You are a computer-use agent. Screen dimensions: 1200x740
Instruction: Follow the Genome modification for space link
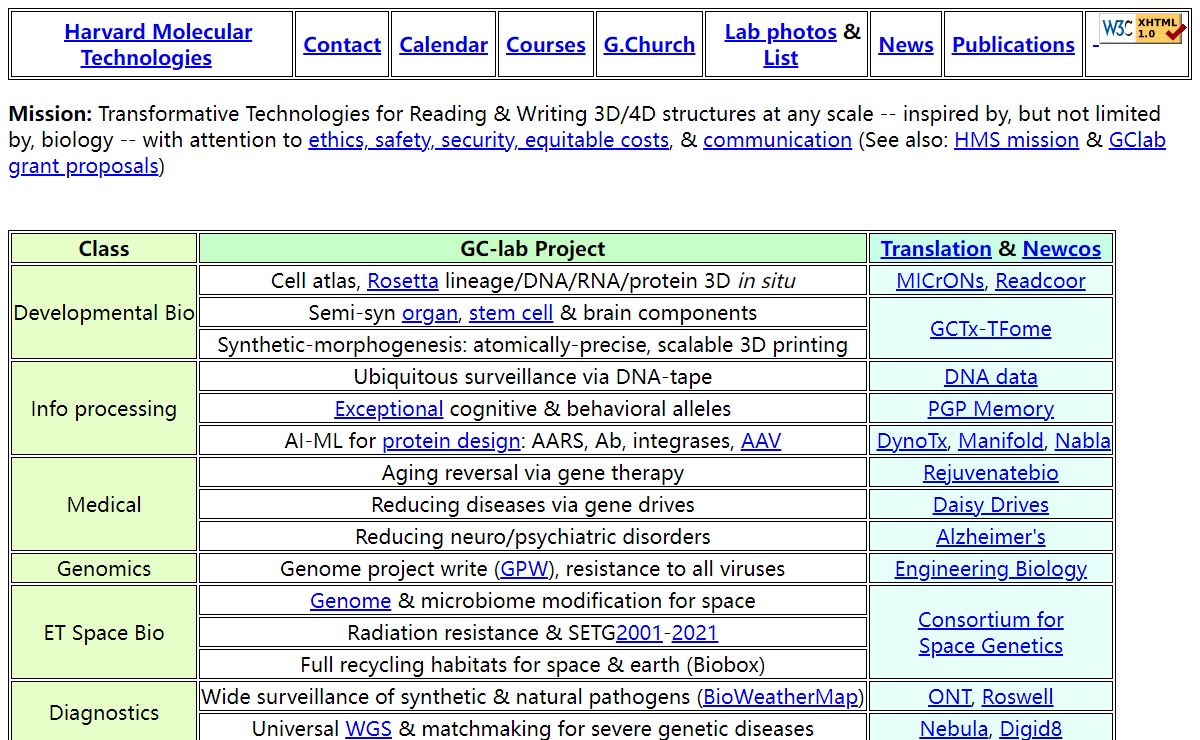(x=350, y=601)
